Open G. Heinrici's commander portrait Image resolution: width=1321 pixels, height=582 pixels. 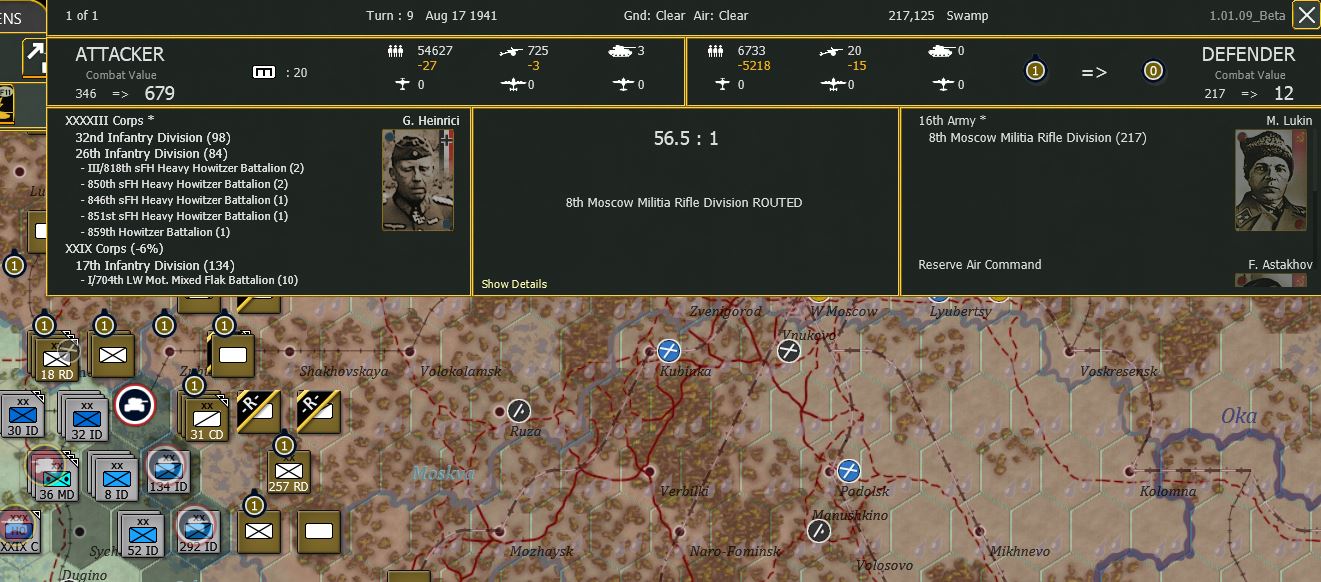418,180
